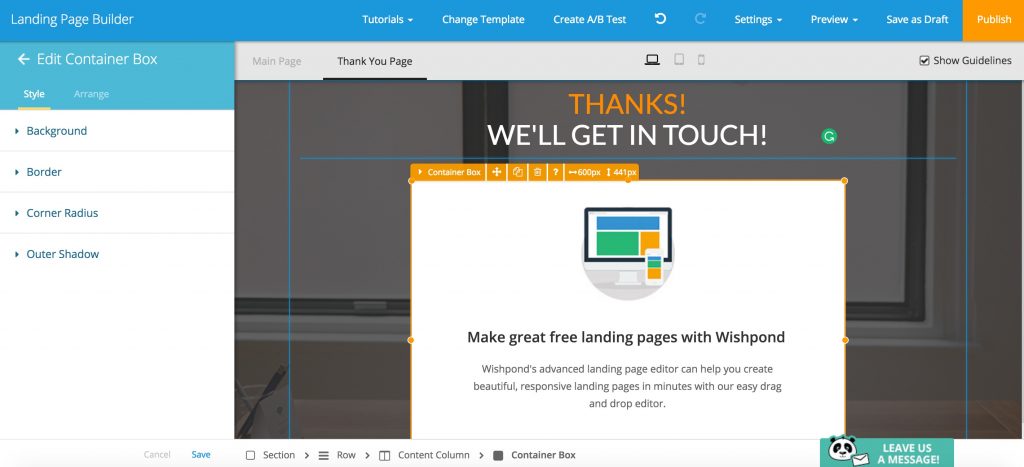1024x467 pixels.
Task: Delete the Container Box with trash icon
Action: pos(537,172)
